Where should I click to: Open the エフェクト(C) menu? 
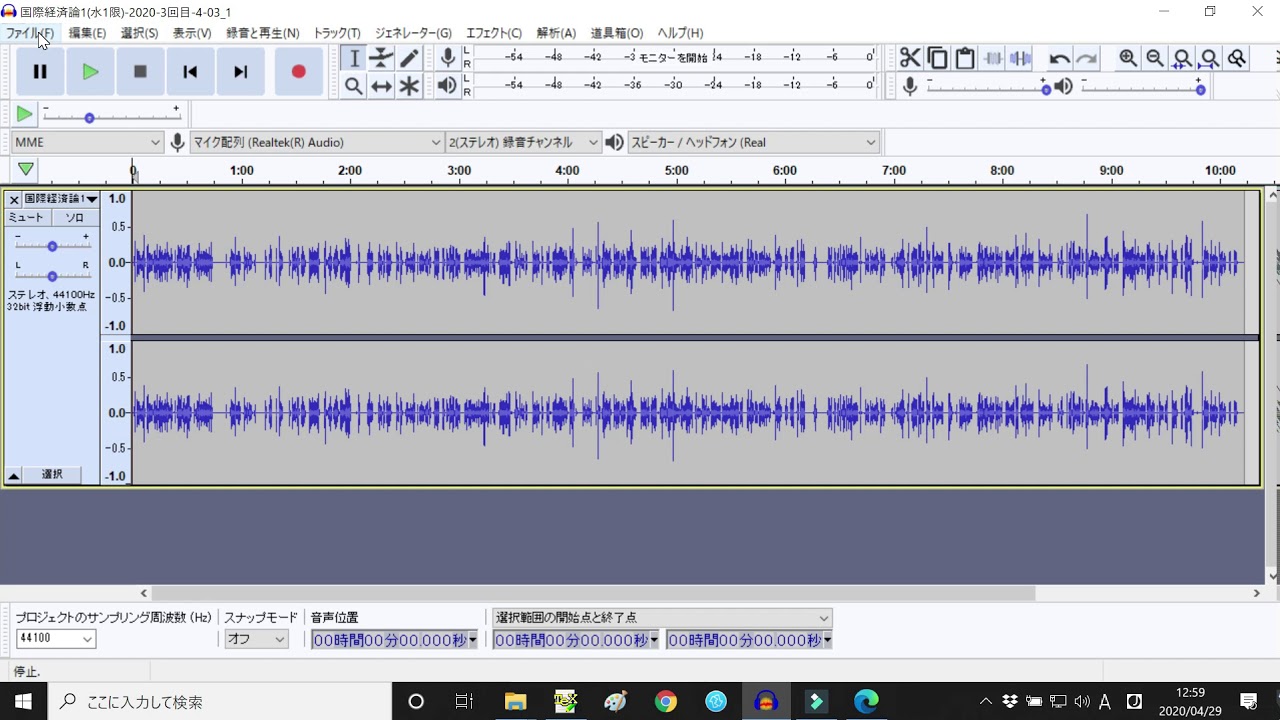494,33
